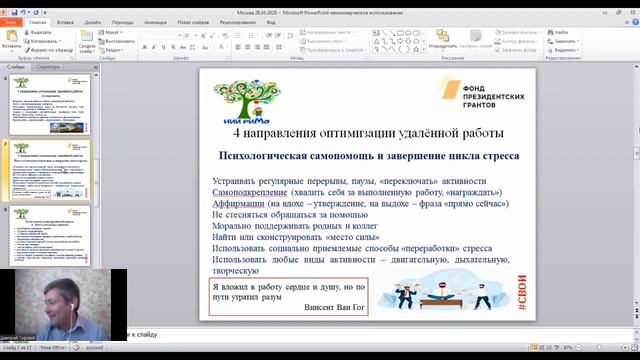Click the font color button
The height and width of the screenshot is (360, 640).
pyautogui.click(x=221, y=47)
